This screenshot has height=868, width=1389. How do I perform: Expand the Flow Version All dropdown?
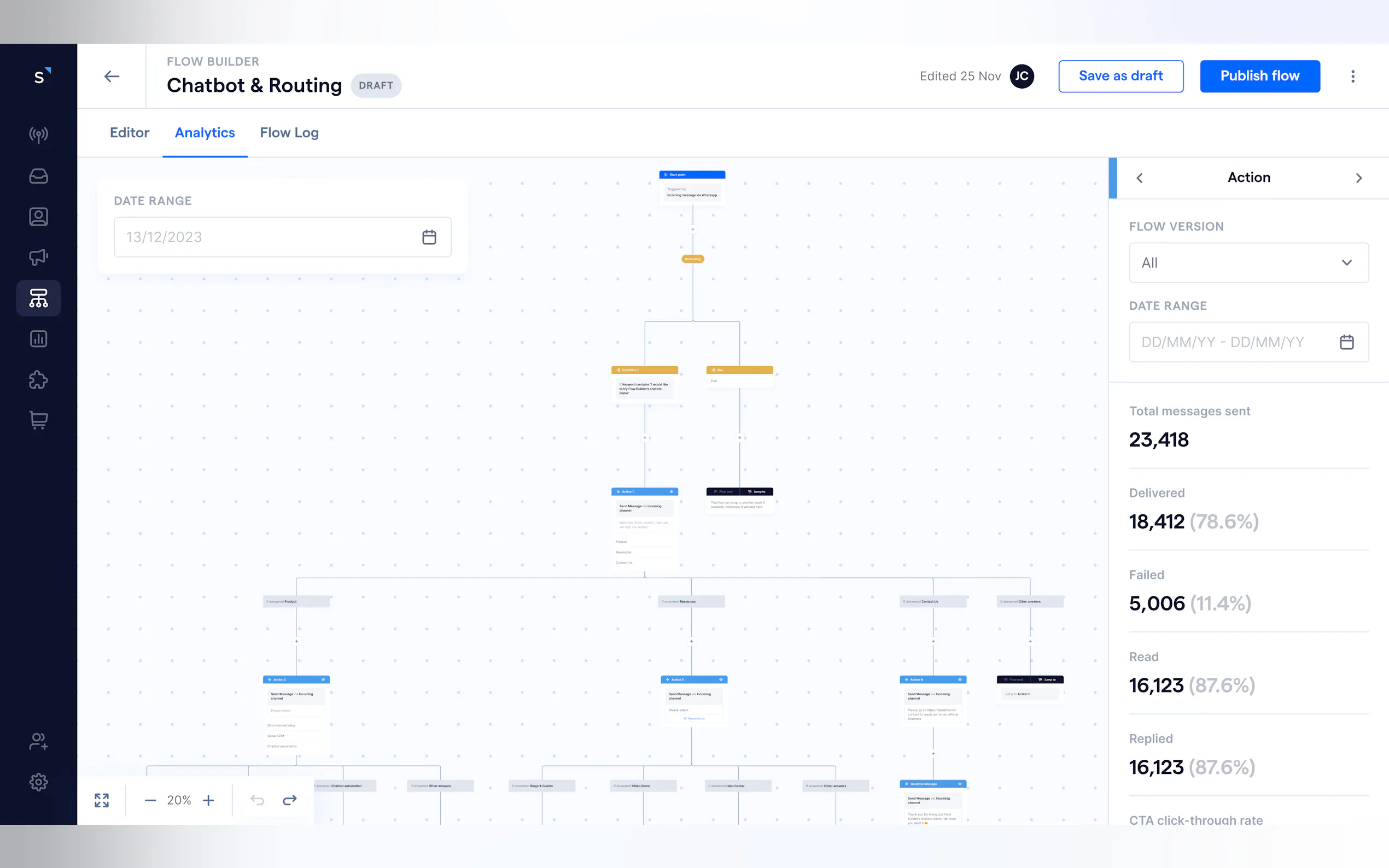click(1248, 262)
